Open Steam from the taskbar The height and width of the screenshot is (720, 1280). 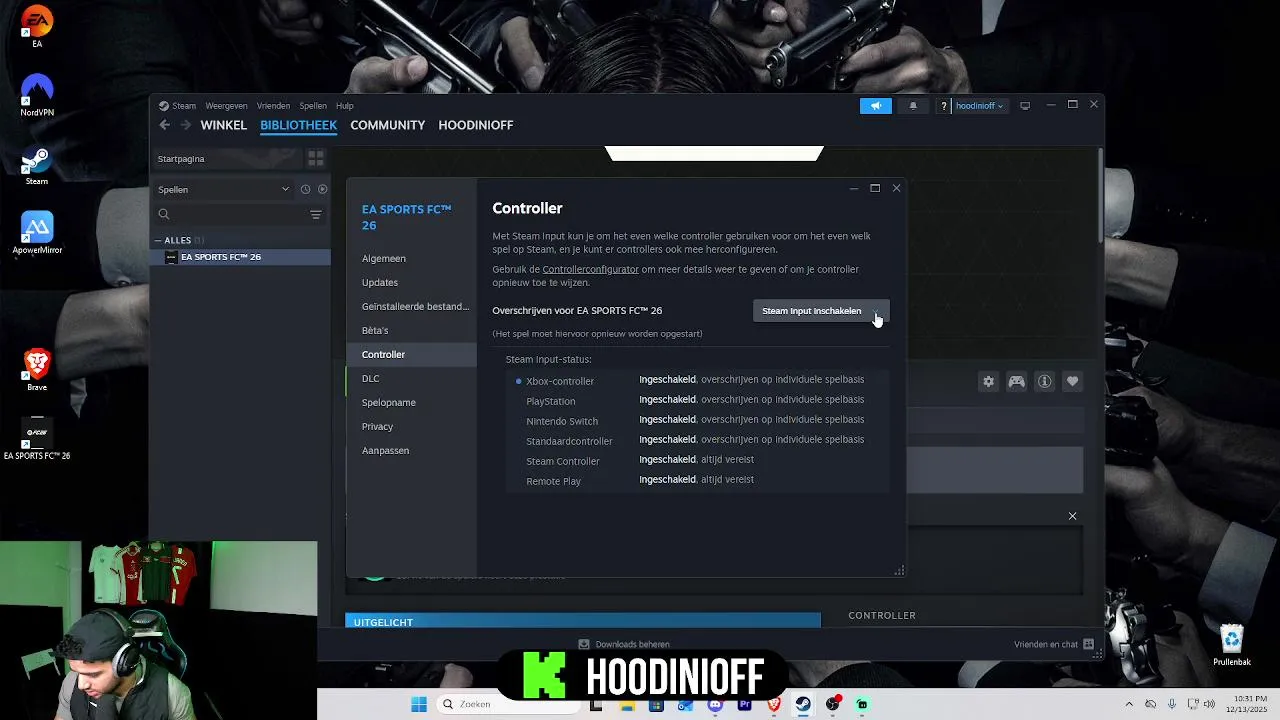click(x=803, y=704)
